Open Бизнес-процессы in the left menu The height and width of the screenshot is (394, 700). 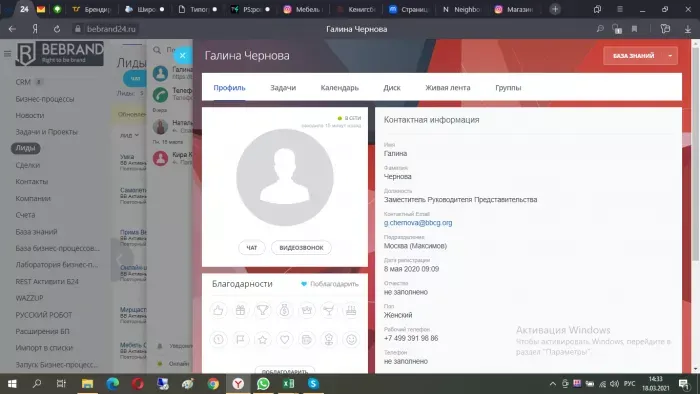tap(45, 99)
